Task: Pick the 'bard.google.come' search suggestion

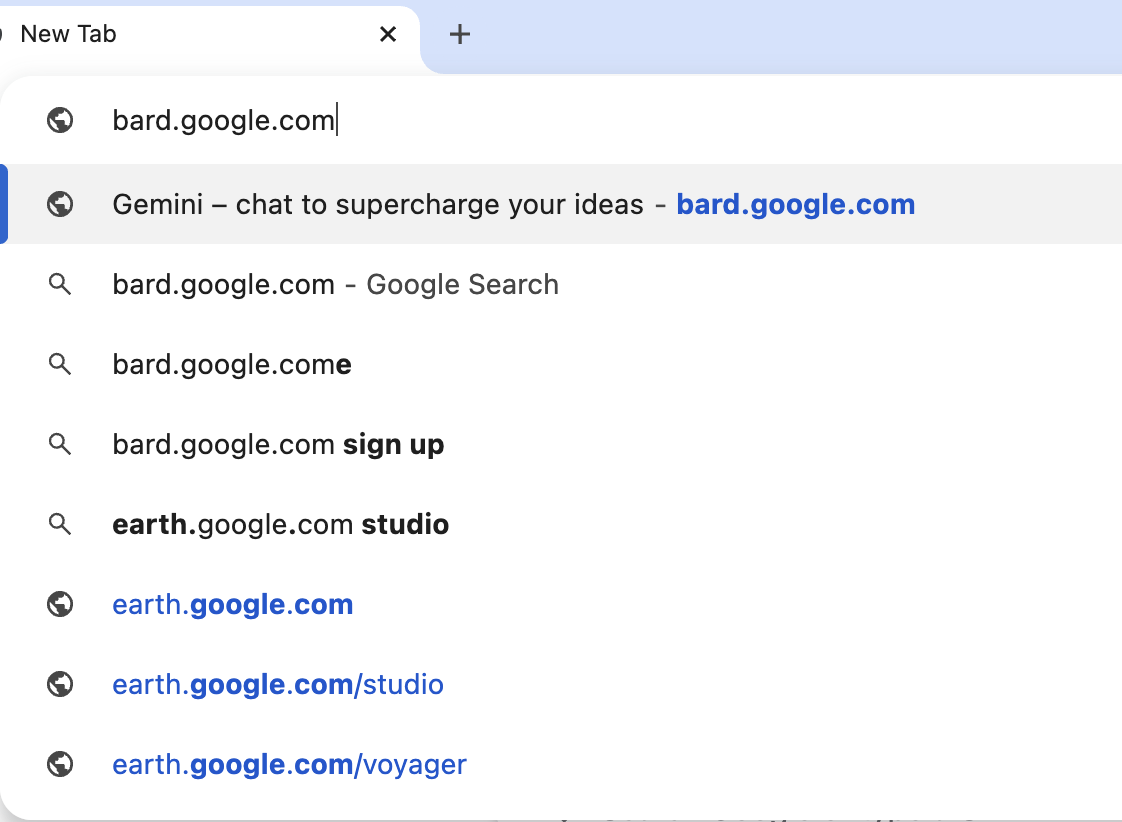Action: click(x=561, y=365)
